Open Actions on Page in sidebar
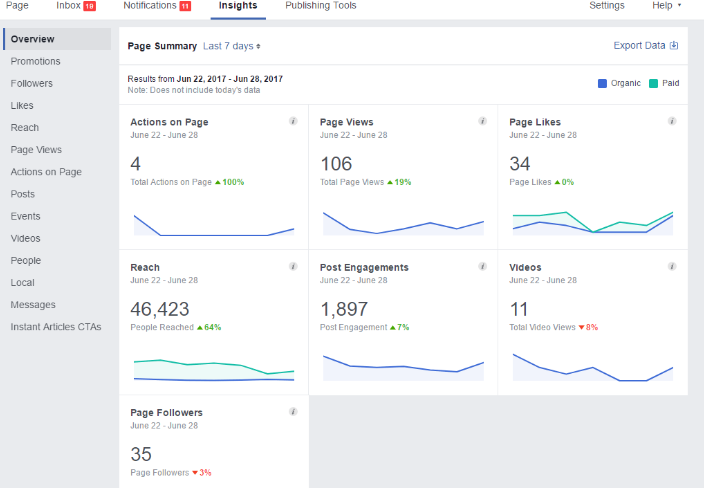This screenshot has width=704, height=488. [46, 172]
